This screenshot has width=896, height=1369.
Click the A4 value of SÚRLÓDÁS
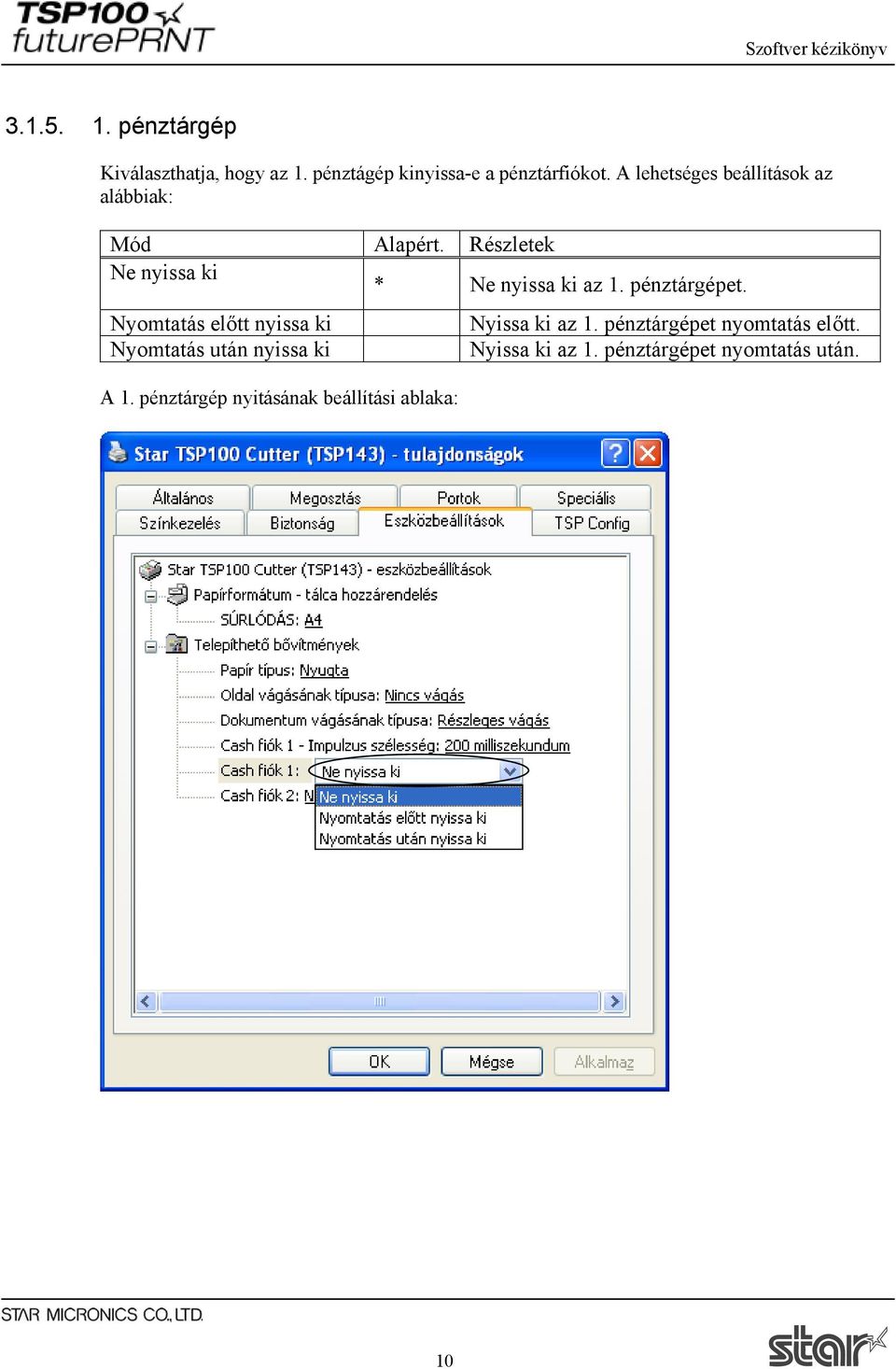[x=313, y=620]
